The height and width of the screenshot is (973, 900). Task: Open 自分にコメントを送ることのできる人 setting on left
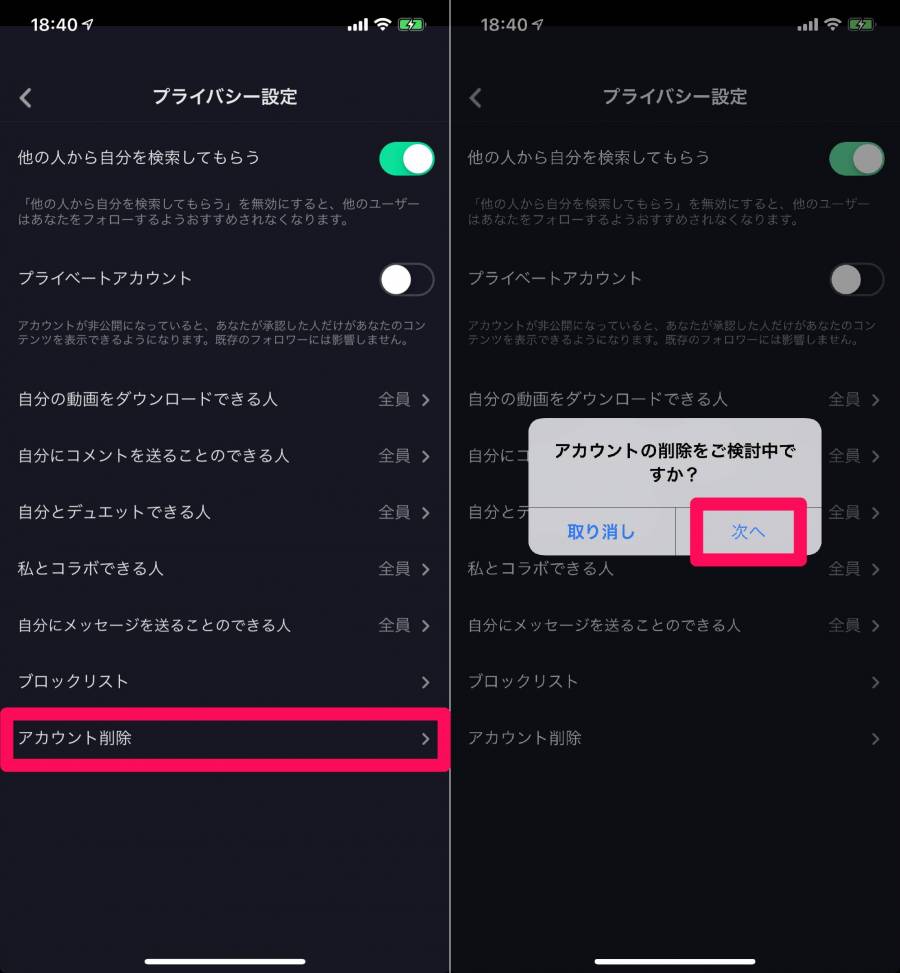tap(225, 455)
